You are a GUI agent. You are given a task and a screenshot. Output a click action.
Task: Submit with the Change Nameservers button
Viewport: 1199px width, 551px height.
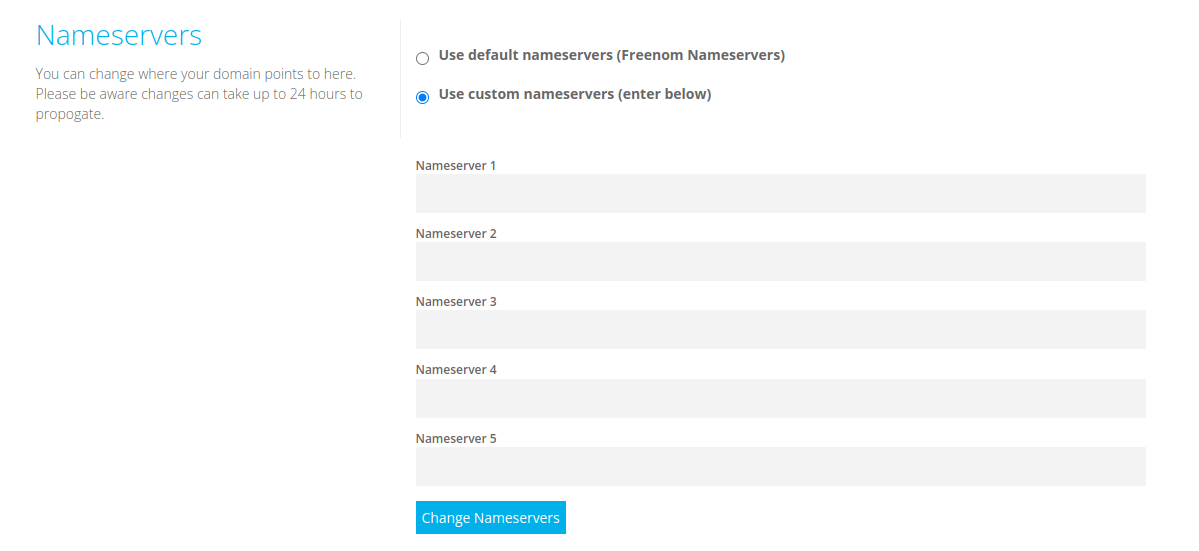(x=491, y=517)
